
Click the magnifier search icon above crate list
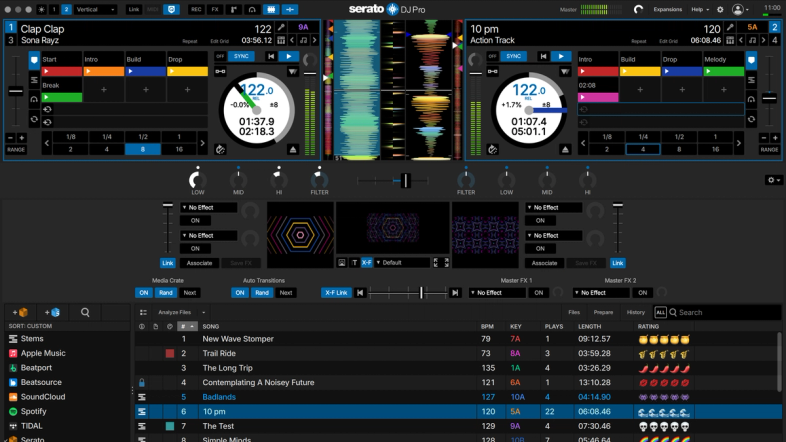[85, 312]
